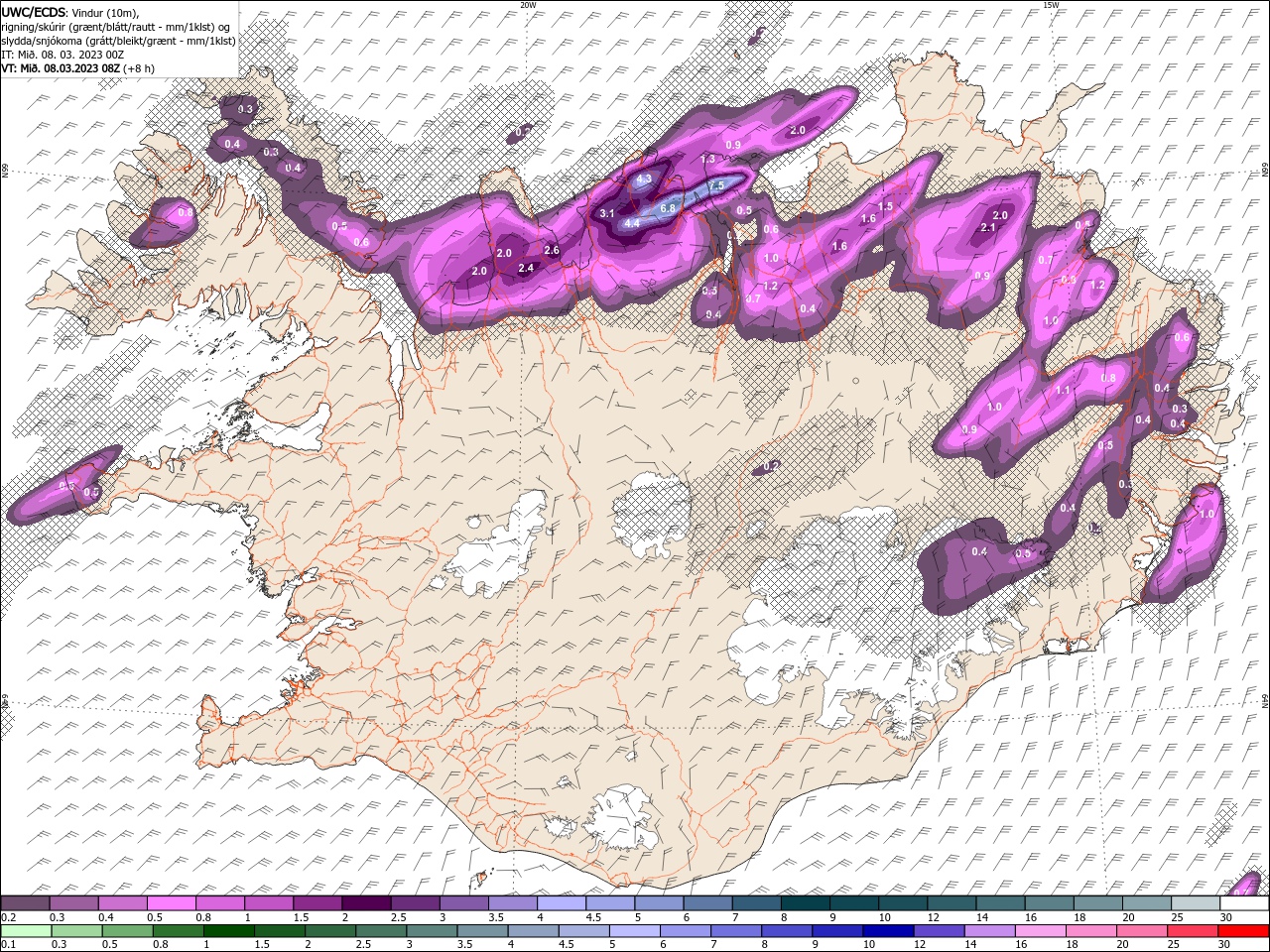This screenshot has height=952, width=1270.
Task: Click the 3.1 precipitation value on the map
Action: tap(608, 213)
